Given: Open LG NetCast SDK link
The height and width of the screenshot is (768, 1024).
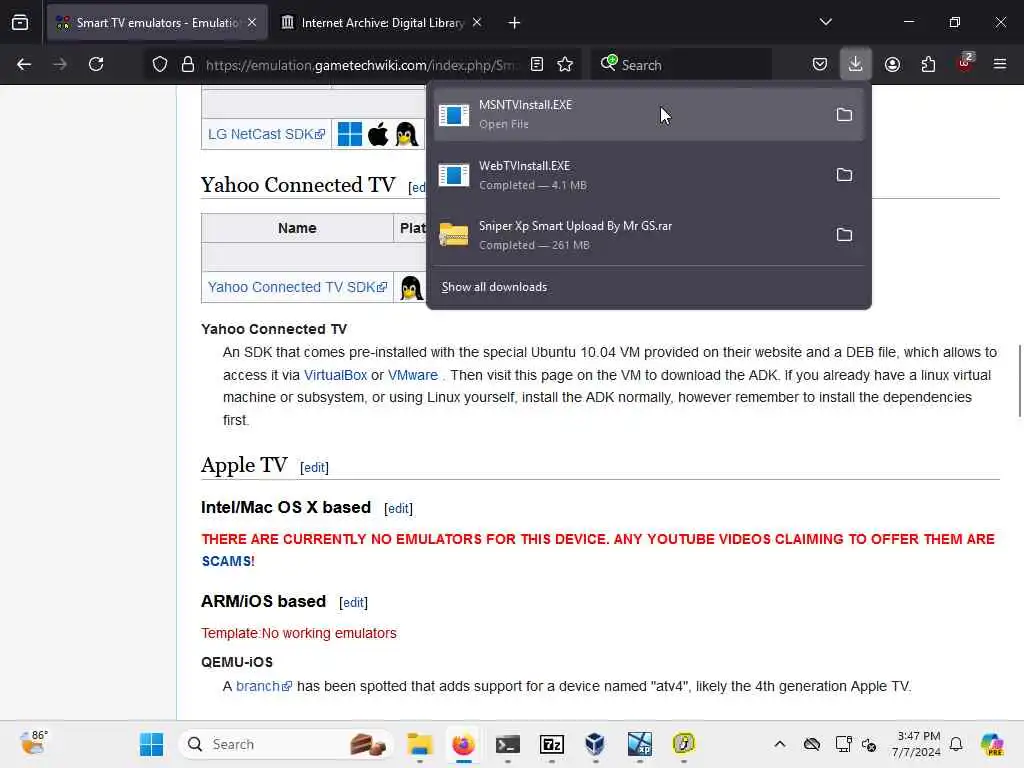Looking at the screenshot, I should 266,135.
